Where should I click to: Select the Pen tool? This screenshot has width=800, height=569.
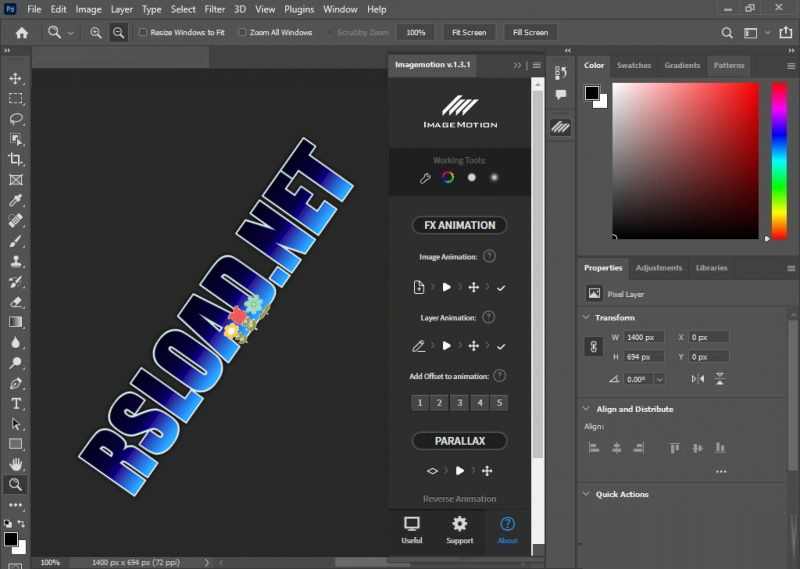coord(15,383)
